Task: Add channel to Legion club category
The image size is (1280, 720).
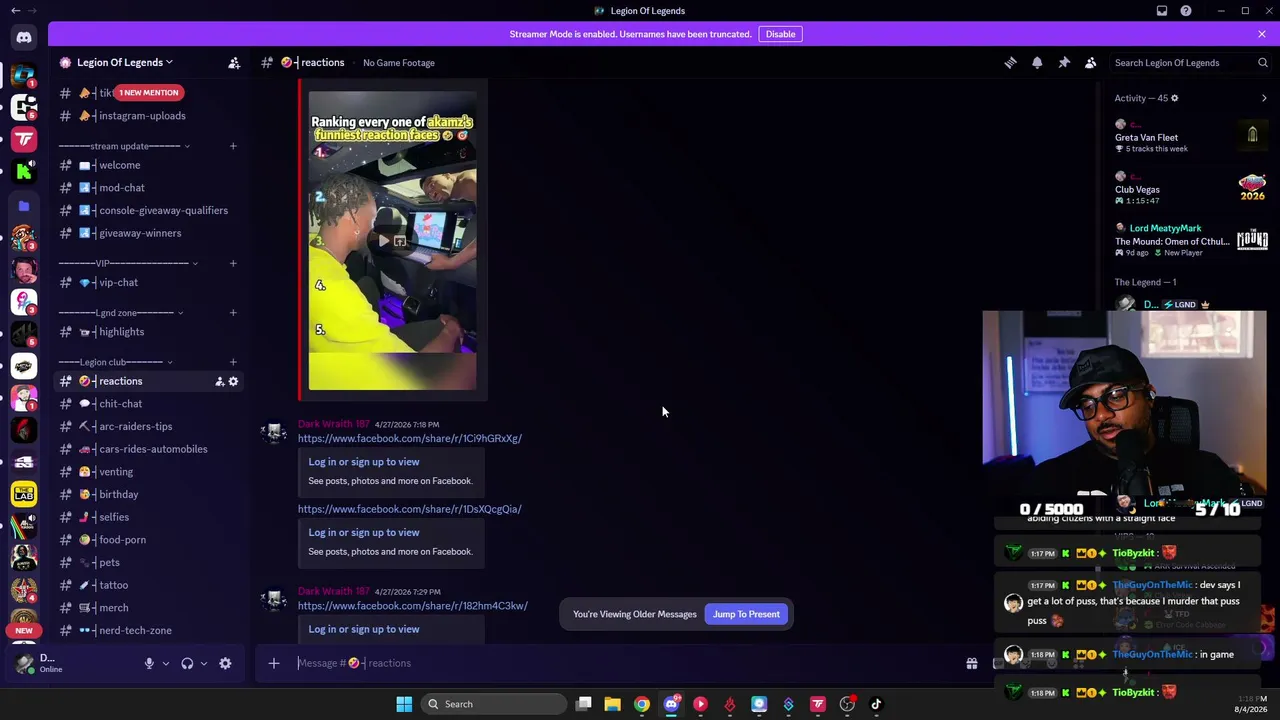Action: [x=233, y=362]
